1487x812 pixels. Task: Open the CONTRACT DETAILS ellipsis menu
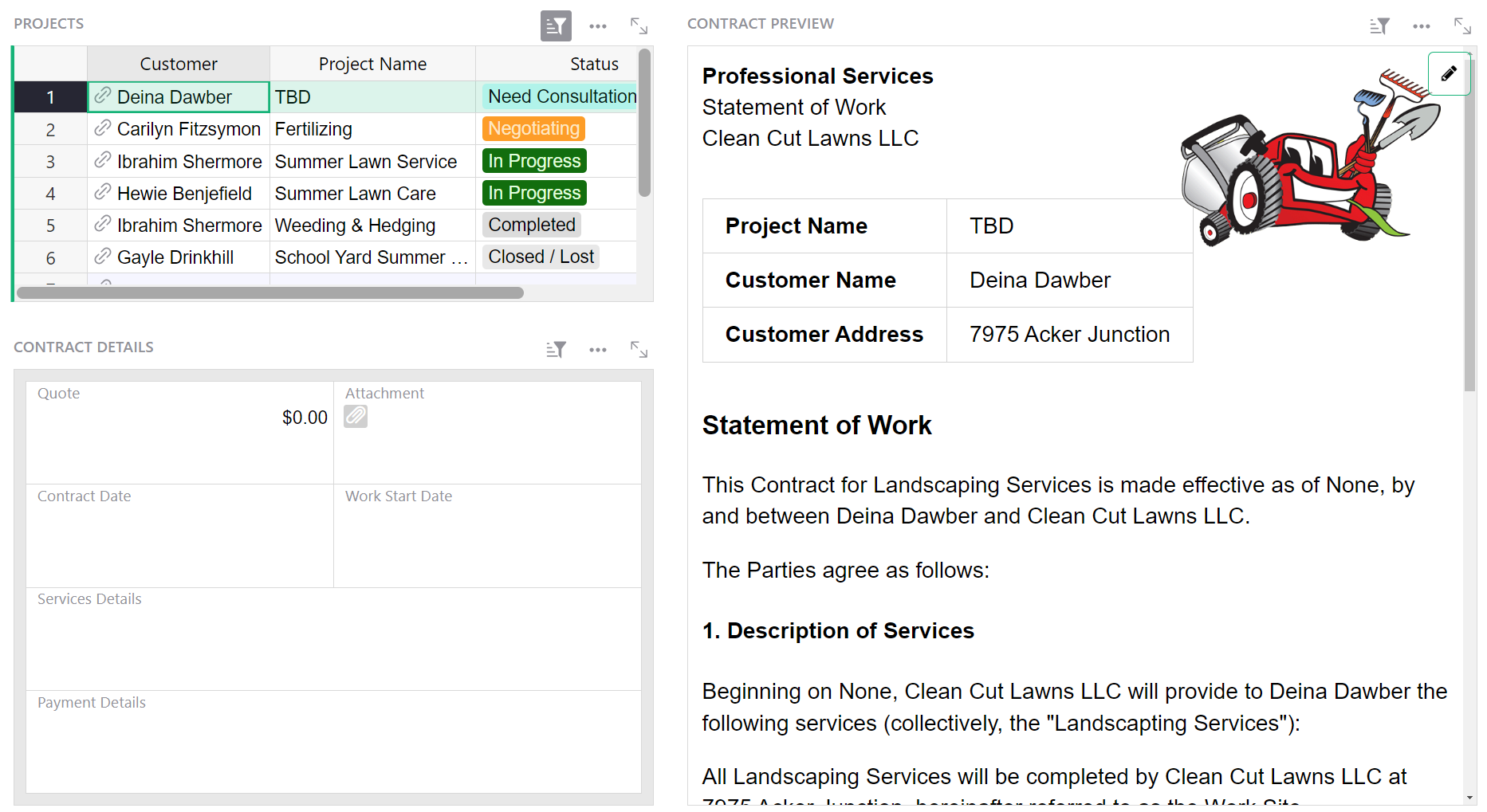[x=598, y=349]
